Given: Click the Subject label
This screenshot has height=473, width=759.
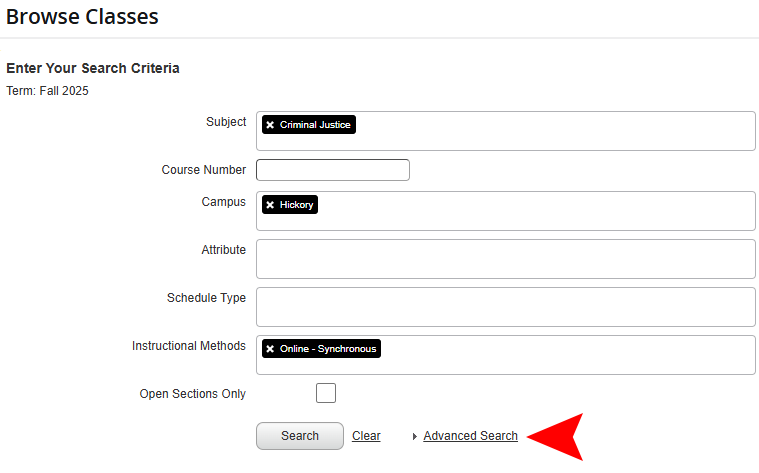Looking at the screenshot, I should (x=226, y=122).
